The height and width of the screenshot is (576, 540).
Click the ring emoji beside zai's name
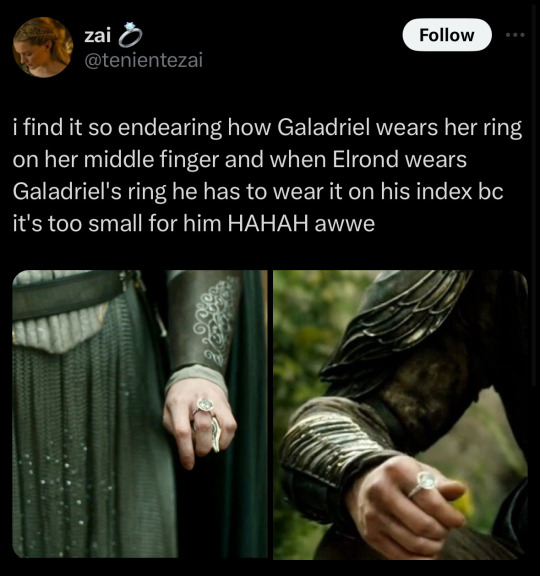(x=130, y=35)
